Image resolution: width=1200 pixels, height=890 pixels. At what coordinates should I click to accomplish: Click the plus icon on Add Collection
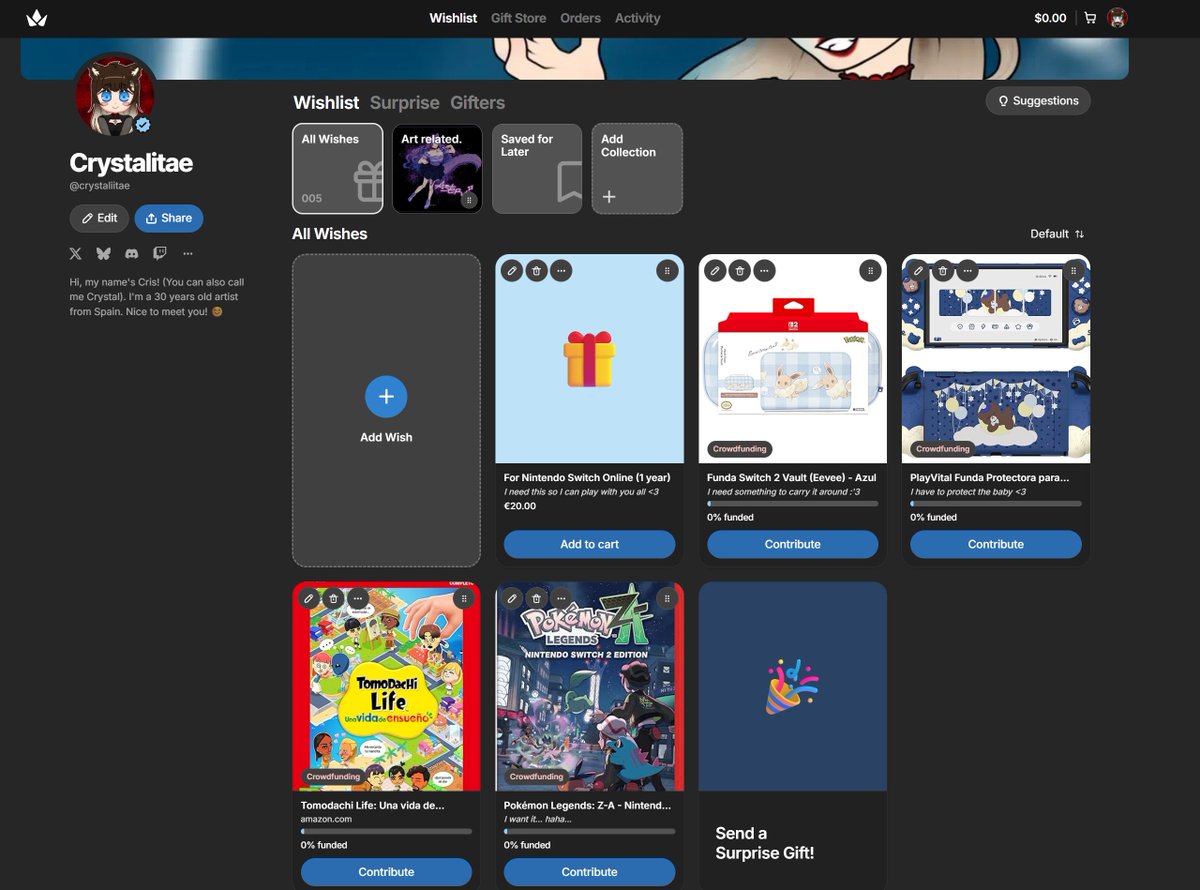coord(609,197)
